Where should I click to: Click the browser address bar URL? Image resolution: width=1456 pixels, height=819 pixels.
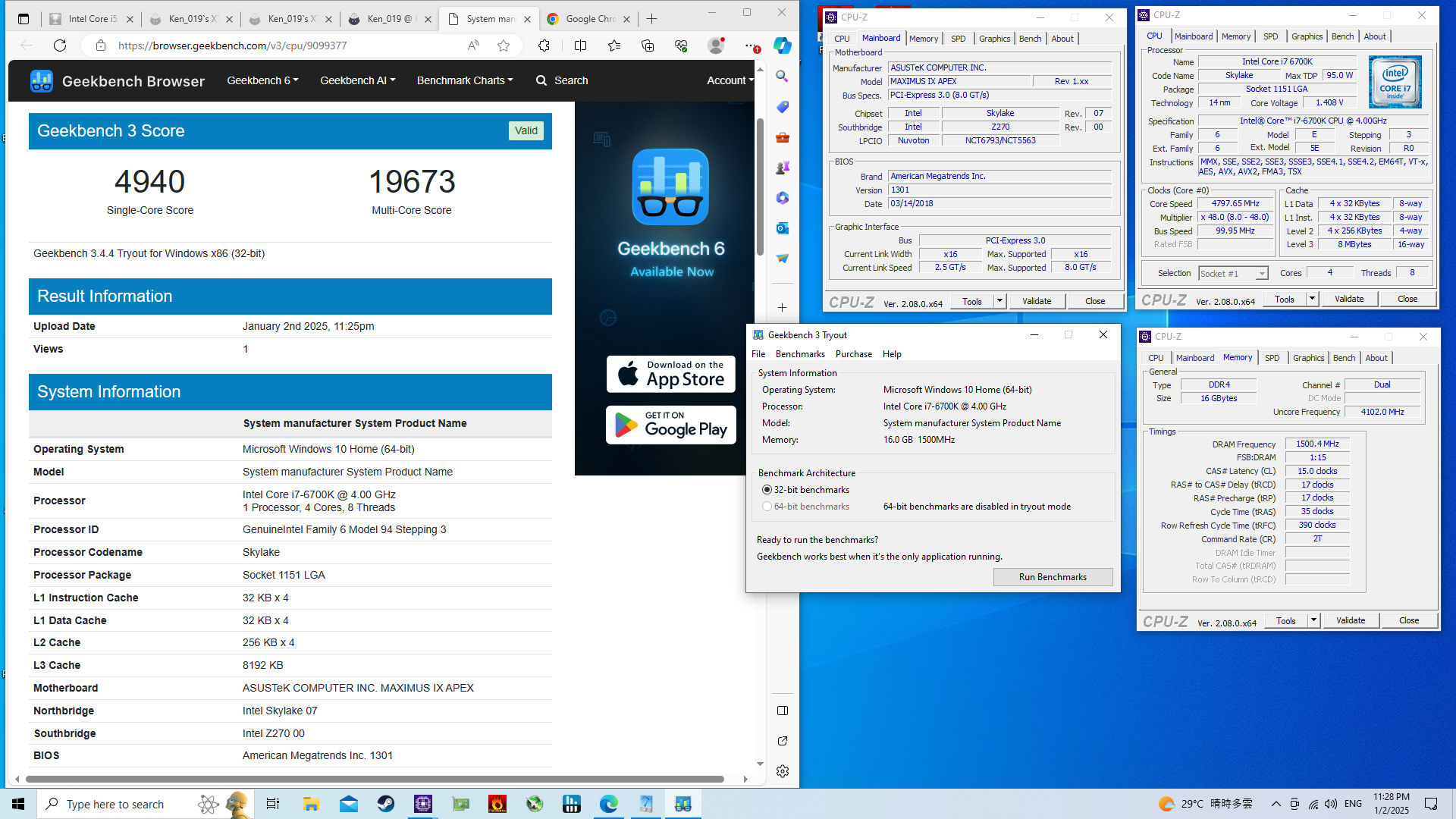tap(232, 45)
